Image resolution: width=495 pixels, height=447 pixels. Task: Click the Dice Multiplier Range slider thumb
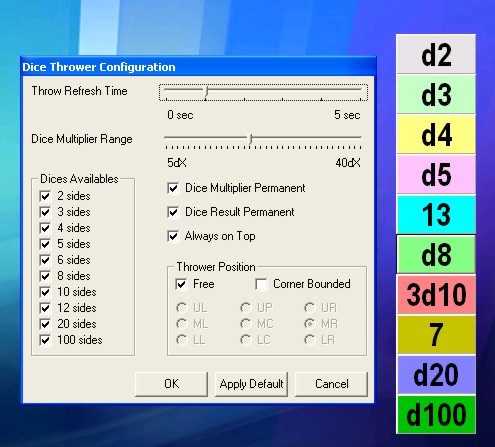coord(251,139)
